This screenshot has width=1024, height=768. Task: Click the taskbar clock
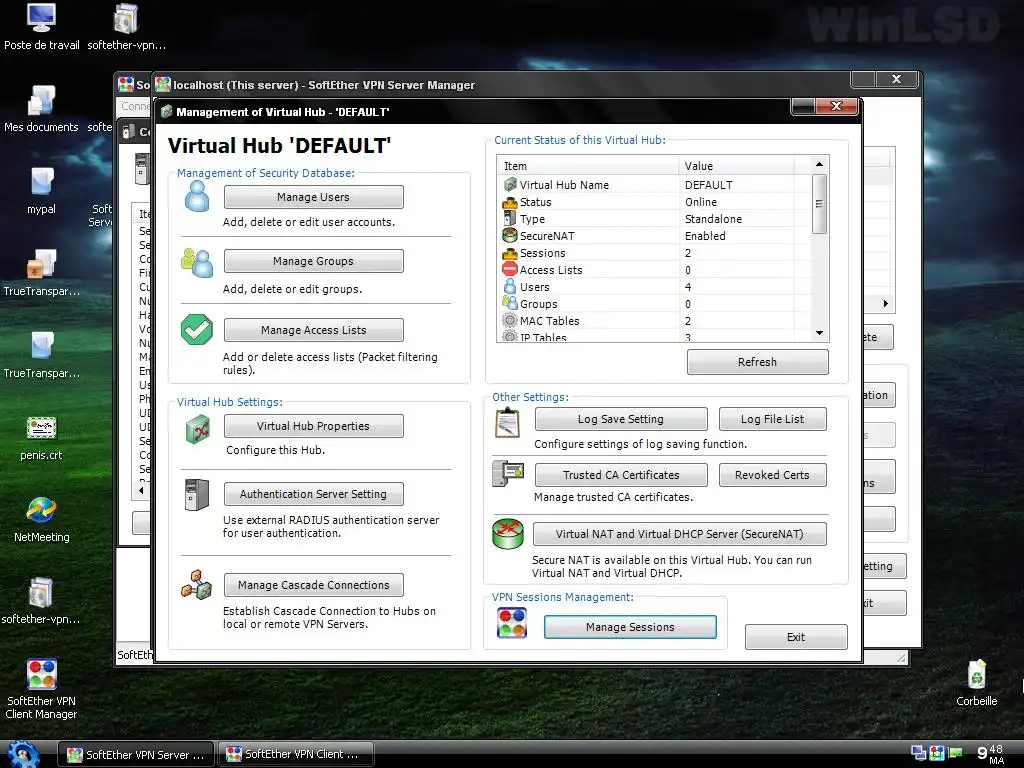(991, 754)
